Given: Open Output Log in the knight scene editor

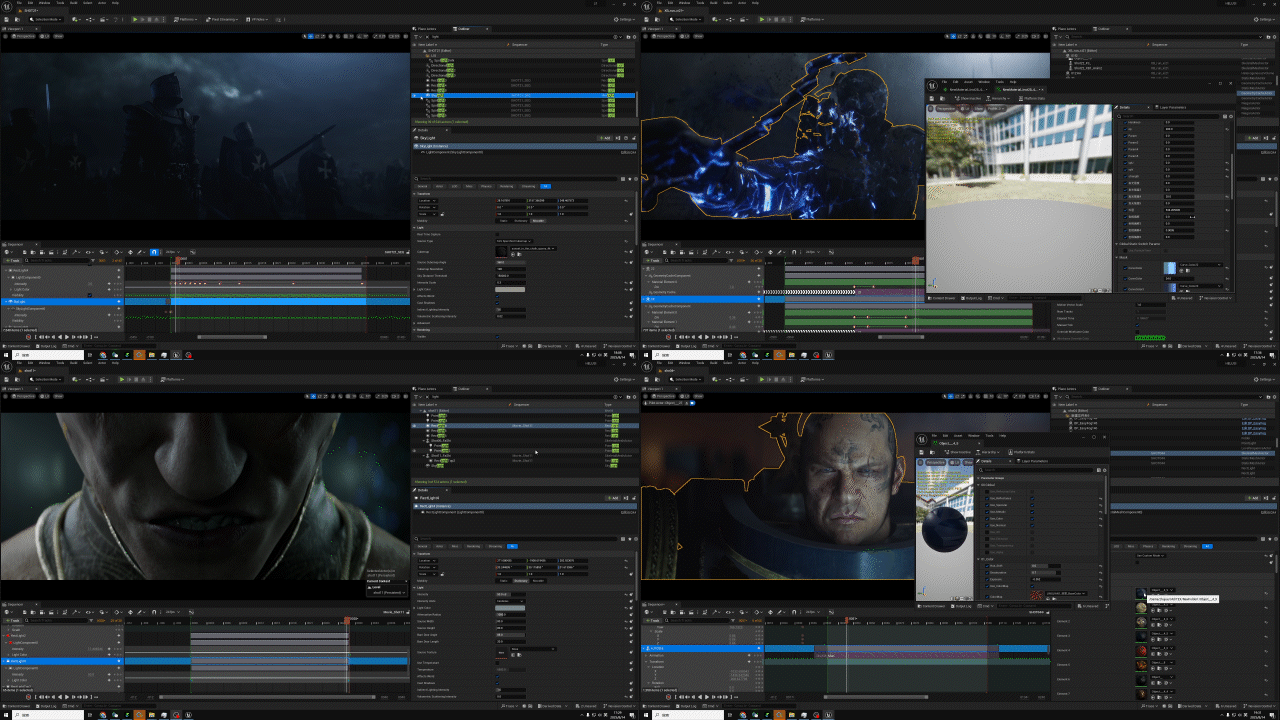Looking at the screenshot, I should coord(46,346).
